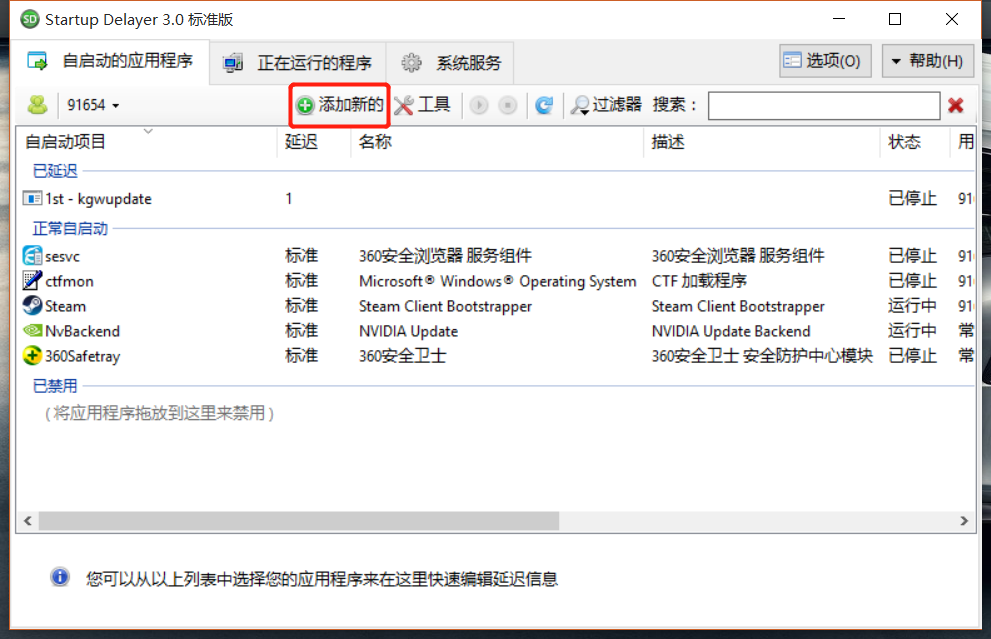Image resolution: width=991 pixels, height=639 pixels.
Task: Click Steam row's 运行中 status
Action: (x=912, y=306)
